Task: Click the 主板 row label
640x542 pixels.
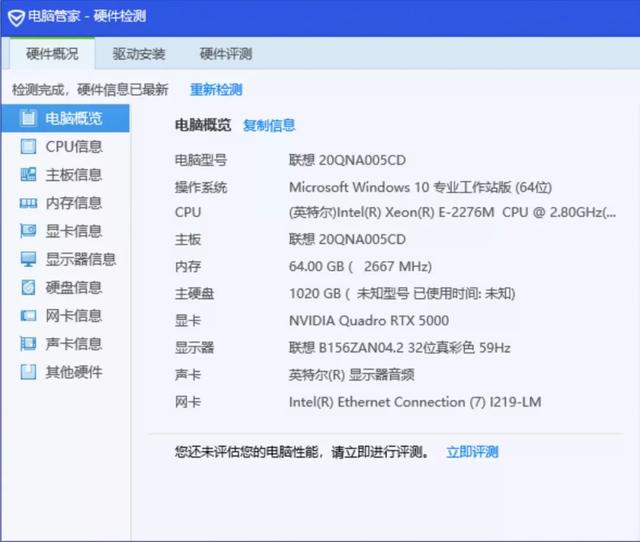Action: (188, 239)
